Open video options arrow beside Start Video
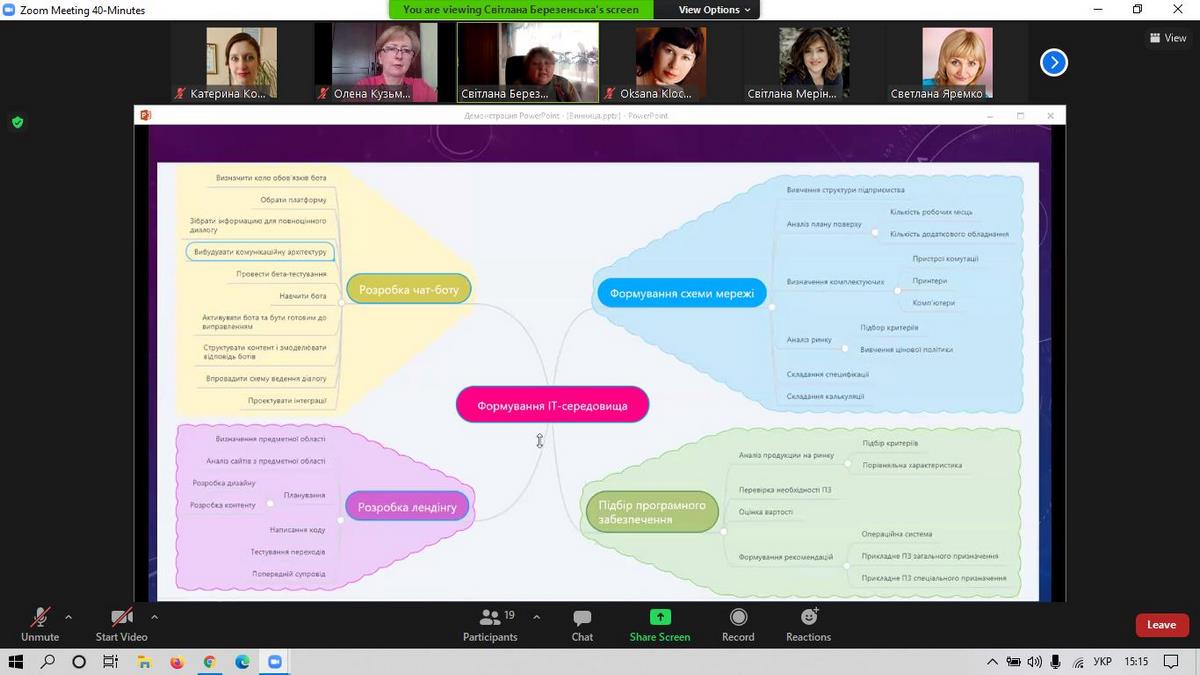Image resolution: width=1200 pixels, height=675 pixels. 154,617
